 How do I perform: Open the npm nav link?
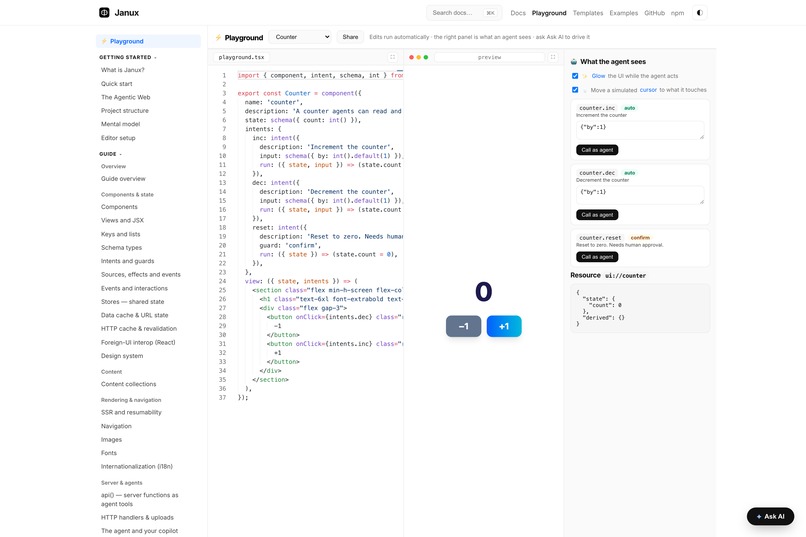coord(677,13)
